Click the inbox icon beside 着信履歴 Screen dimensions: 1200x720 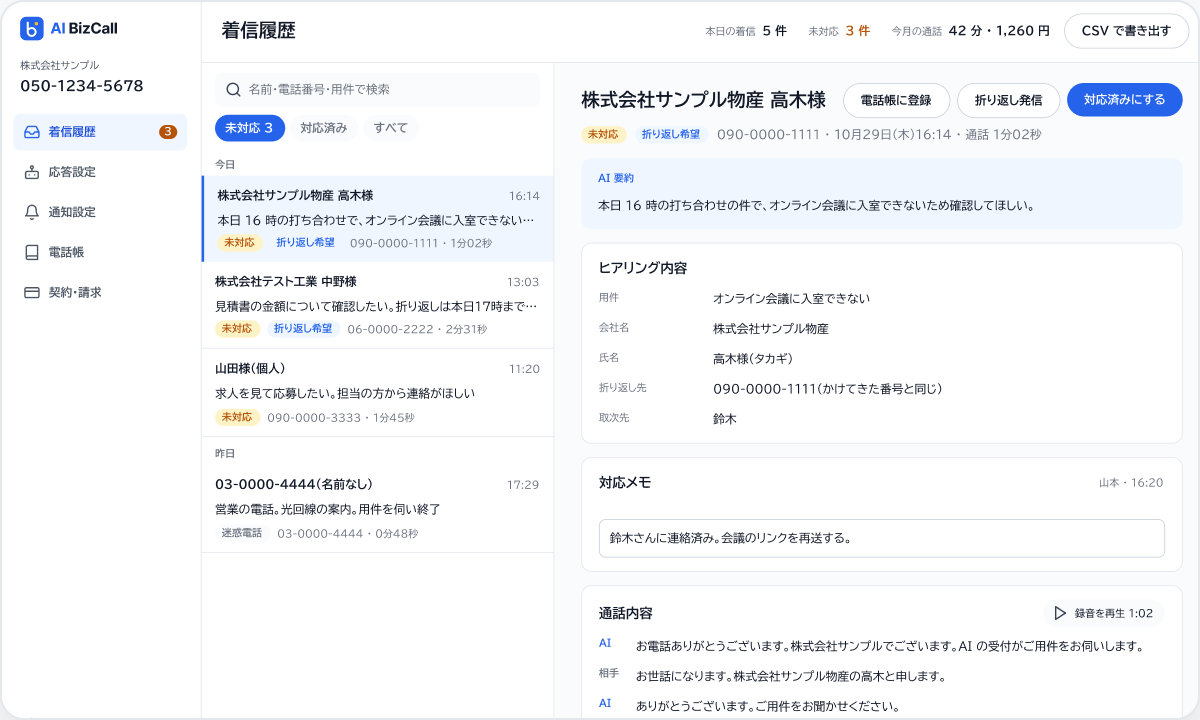(32, 132)
